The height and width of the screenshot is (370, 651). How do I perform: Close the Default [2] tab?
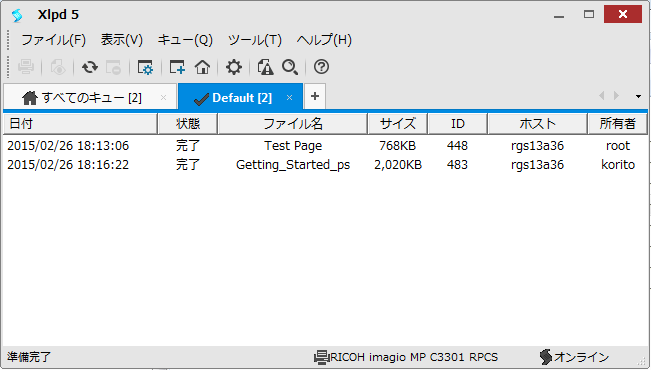coord(289,98)
